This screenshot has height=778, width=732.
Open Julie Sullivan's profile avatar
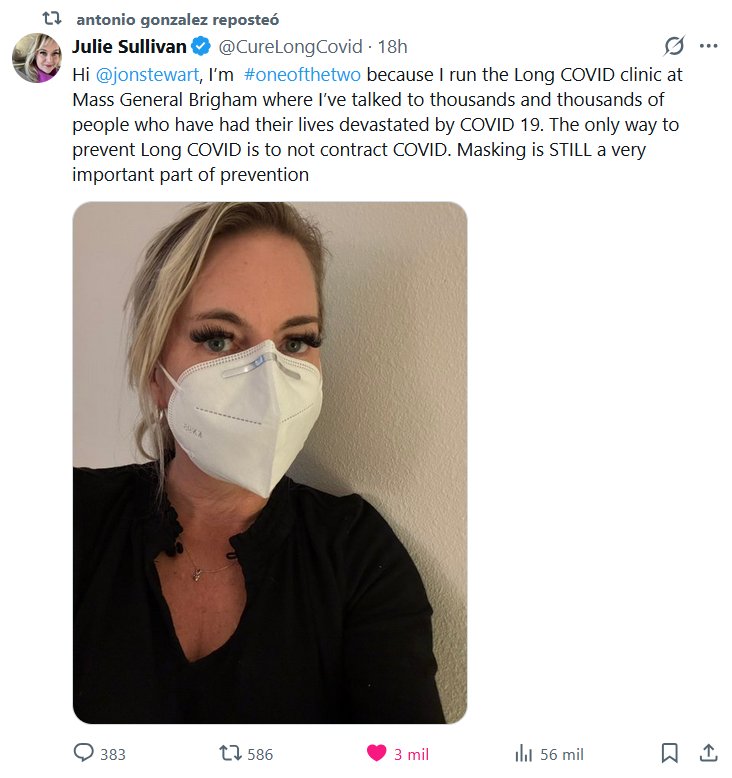[37, 58]
